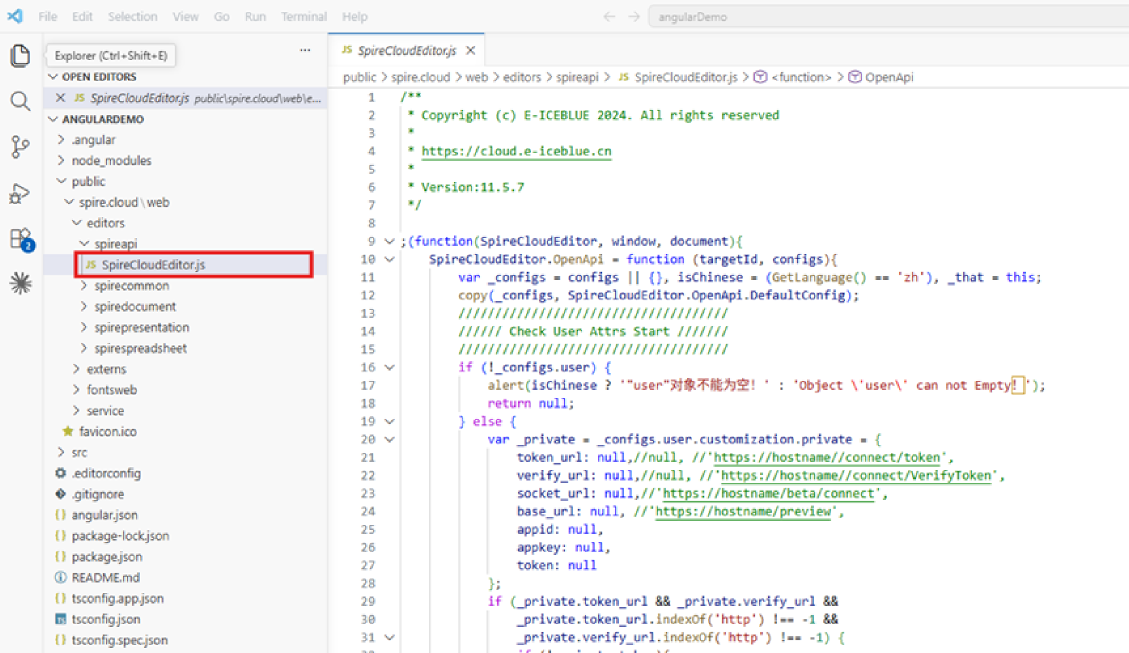The height and width of the screenshot is (653, 1129).
Task: Click the 'spire.cloud' breadcrumb segment
Action: point(420,77)
